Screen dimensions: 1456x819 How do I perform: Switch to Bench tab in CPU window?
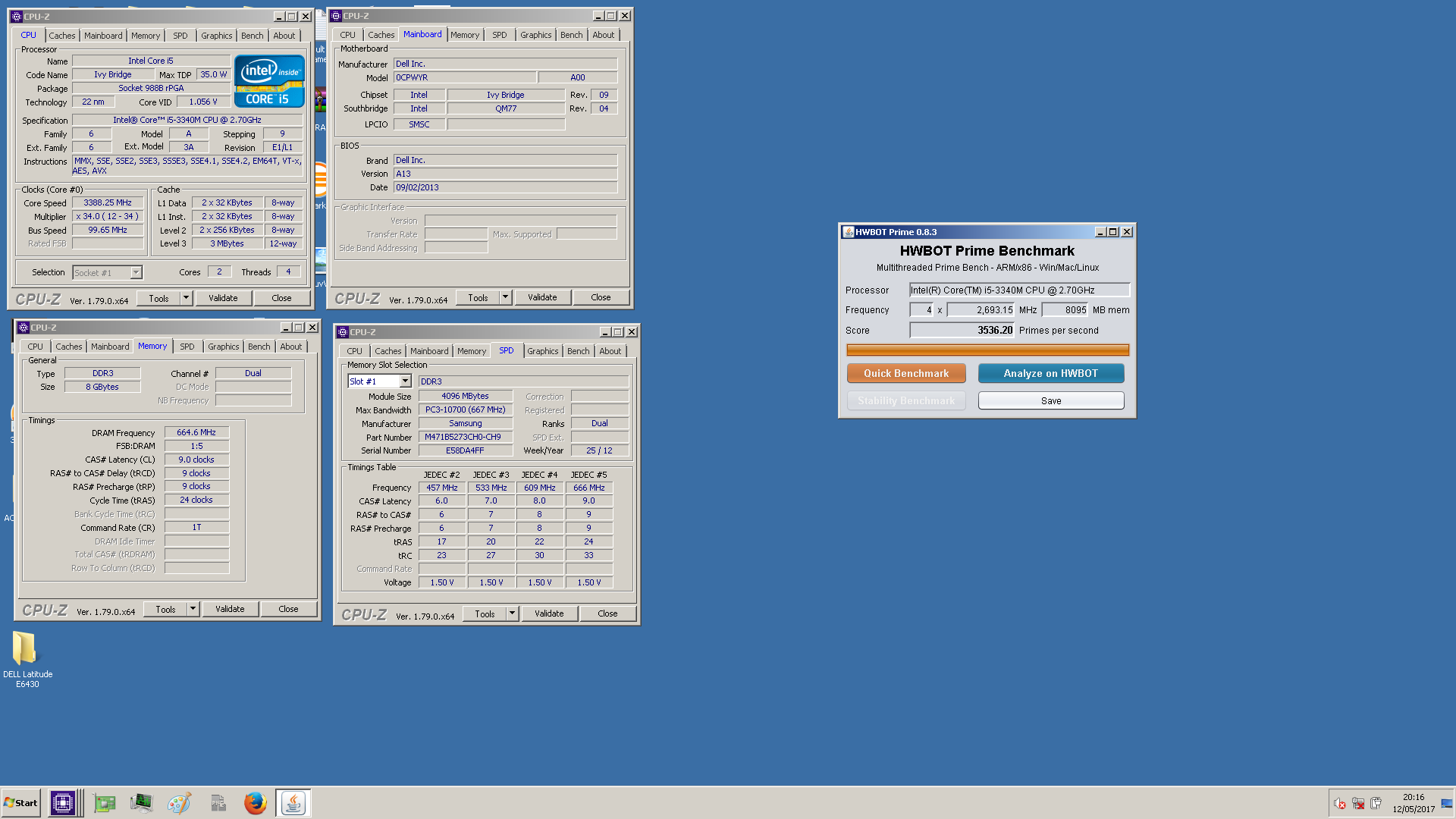(253, 36)
